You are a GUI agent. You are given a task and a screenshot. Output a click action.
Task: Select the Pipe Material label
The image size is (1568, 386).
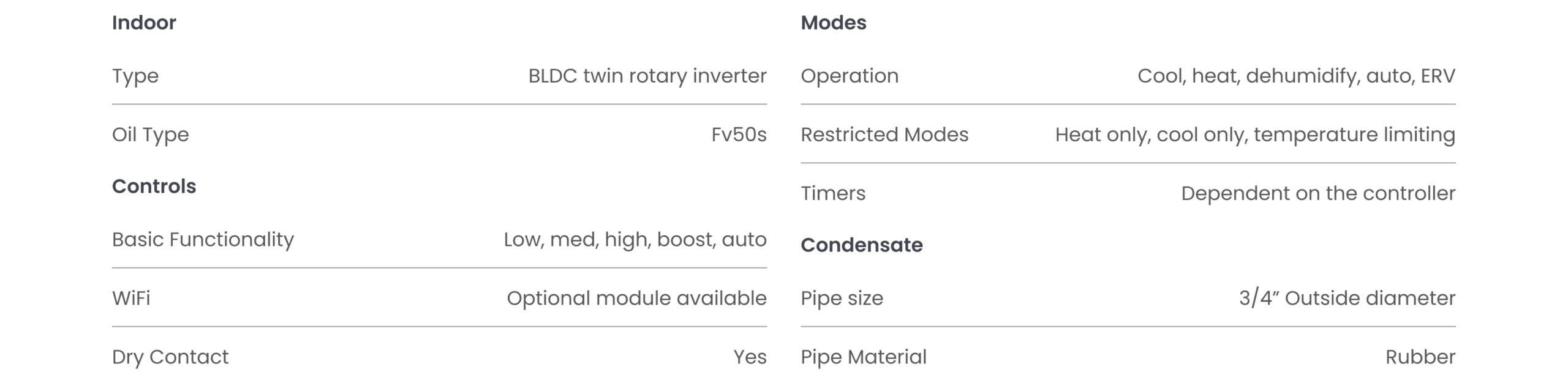[x=863, y=357]
